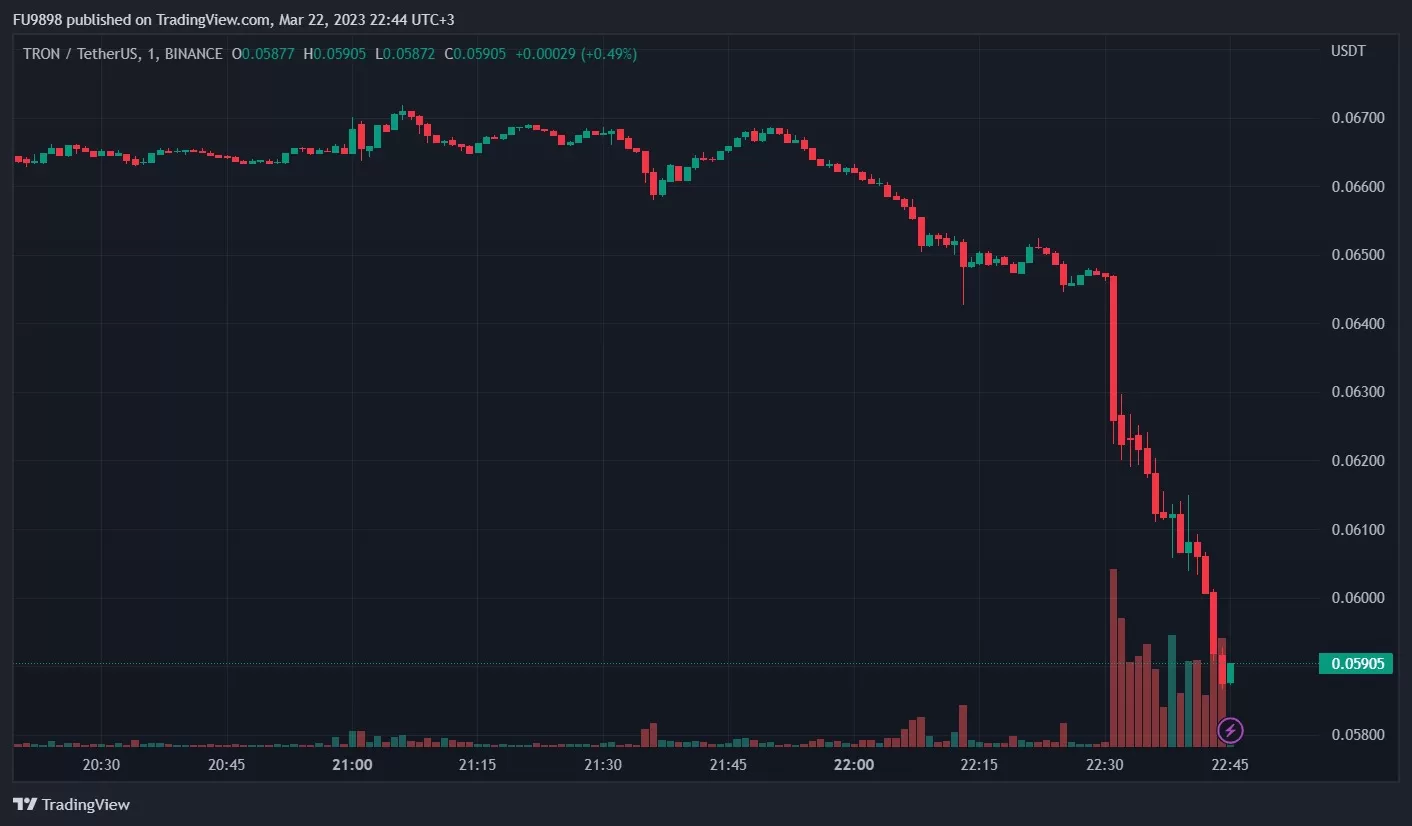The width and height of the screenshot is (1412, 826).
Task: Click the high value H0.05905
Action: [335, 54]
